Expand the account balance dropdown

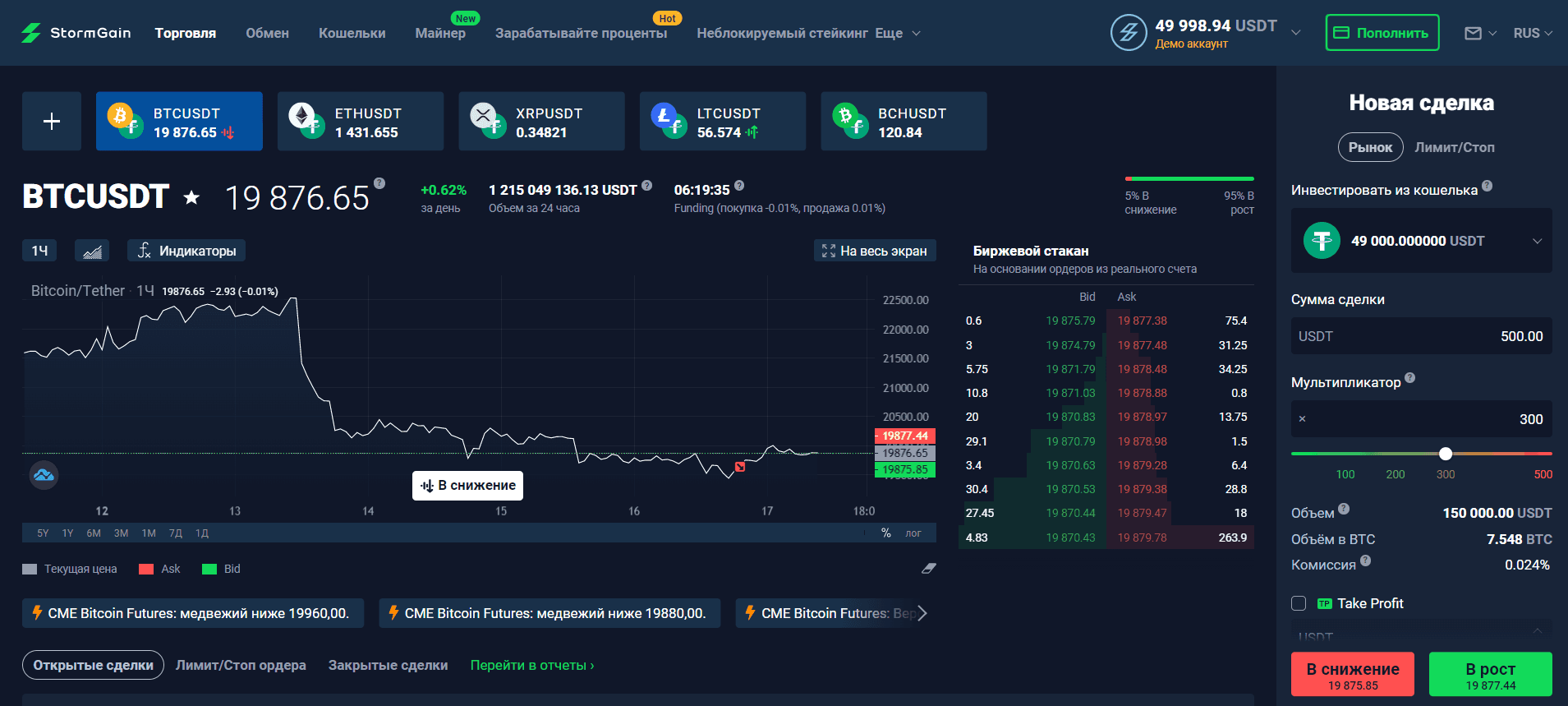pos(1296,33)
